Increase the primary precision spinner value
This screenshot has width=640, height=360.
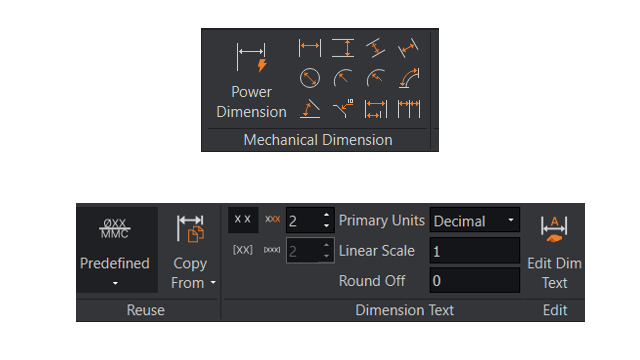(326, 215)
